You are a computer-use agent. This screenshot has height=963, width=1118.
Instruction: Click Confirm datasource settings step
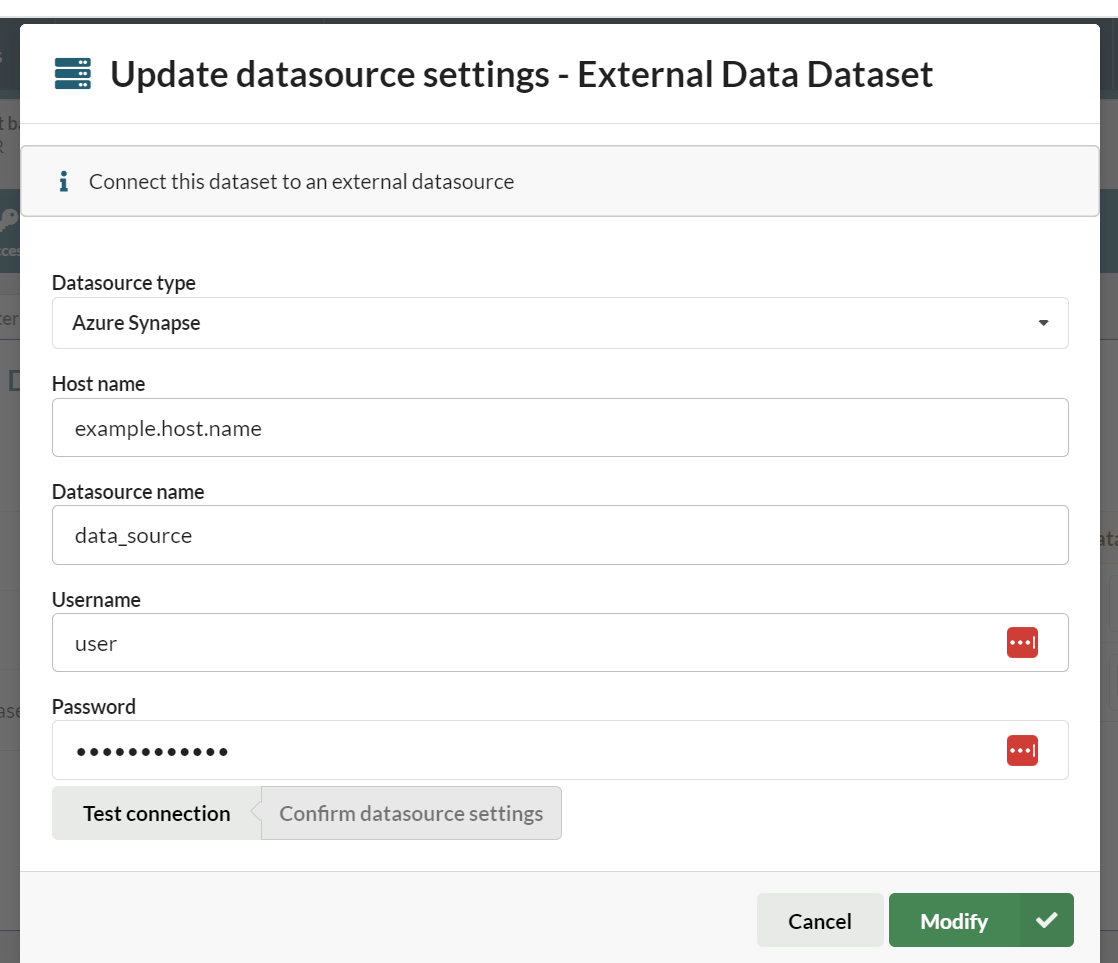[x=411, y=813]
